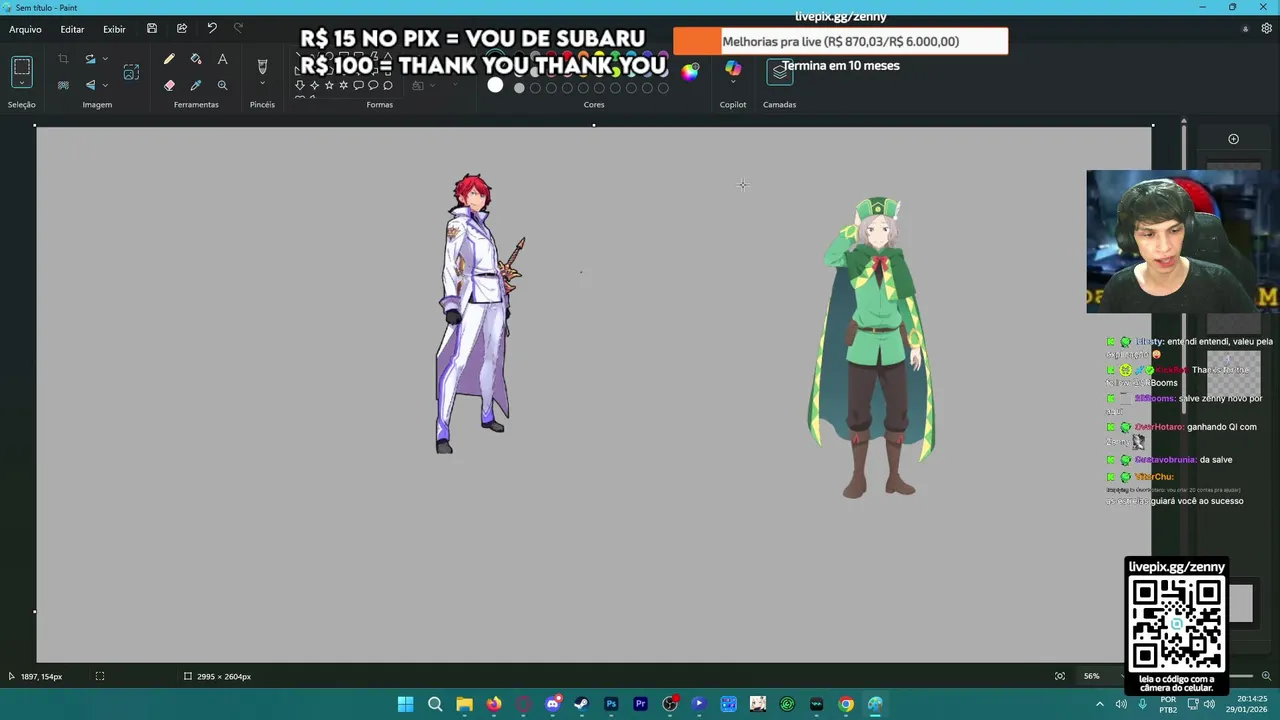1280x720 pixels.
Task: Open the Windows Start menu
Action: point(405,704)
